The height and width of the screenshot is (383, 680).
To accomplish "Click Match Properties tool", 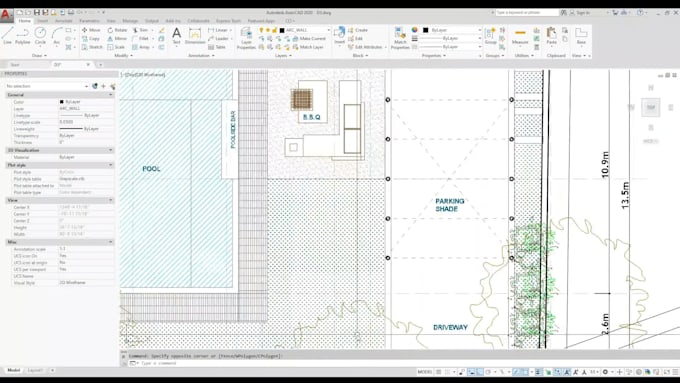I will tap(399, 38).
